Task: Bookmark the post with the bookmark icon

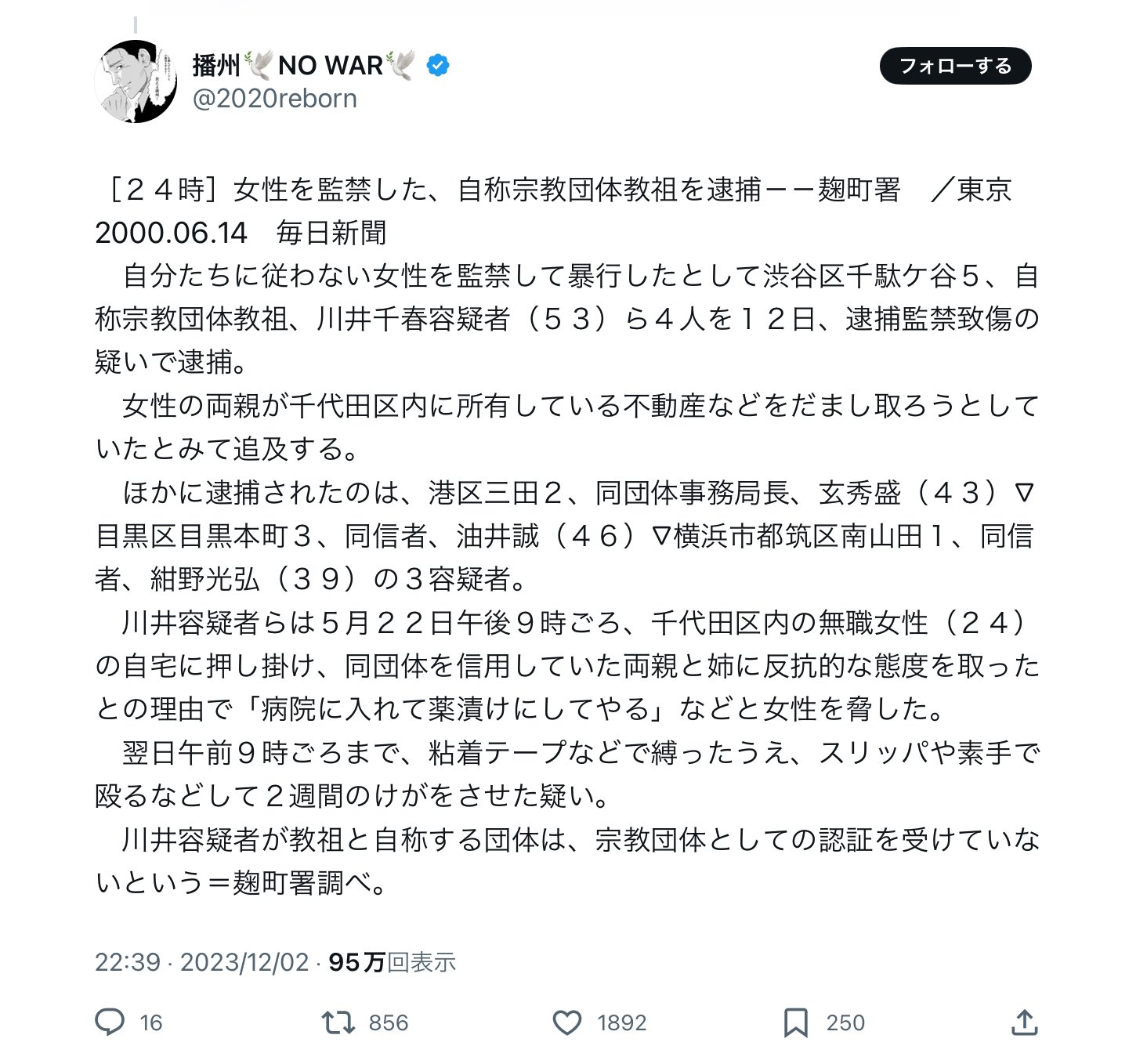Action: point(796,1022)
